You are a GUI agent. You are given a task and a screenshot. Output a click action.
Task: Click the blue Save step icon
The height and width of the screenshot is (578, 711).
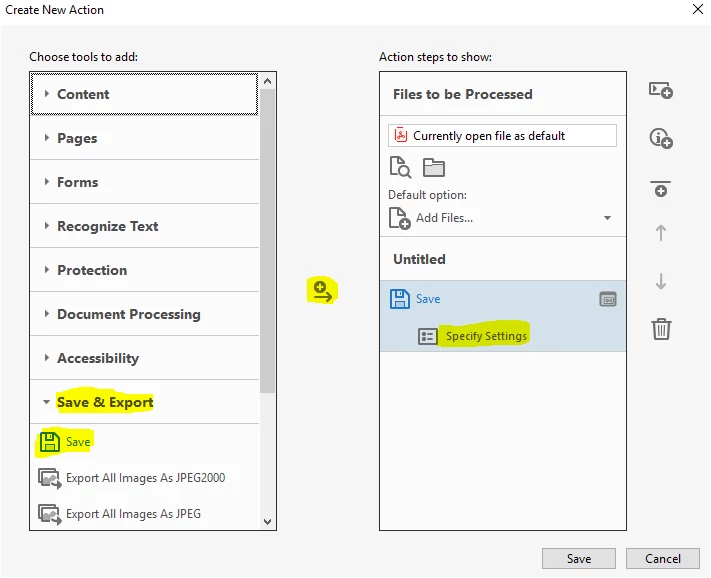click(399, 299)
